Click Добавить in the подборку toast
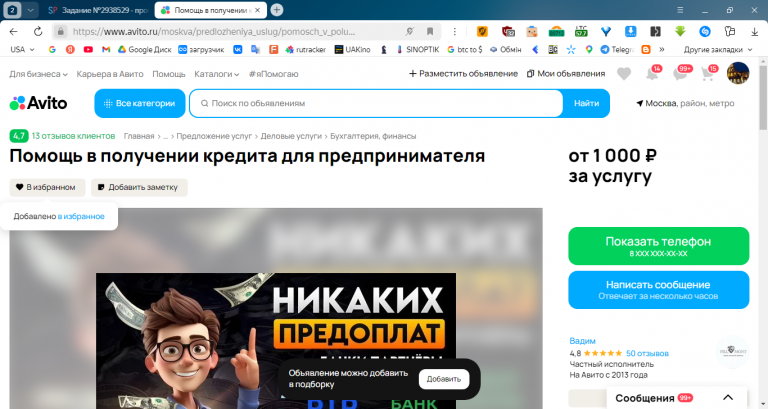The width and height of the screenshot is (768, 409). [443, 379]
